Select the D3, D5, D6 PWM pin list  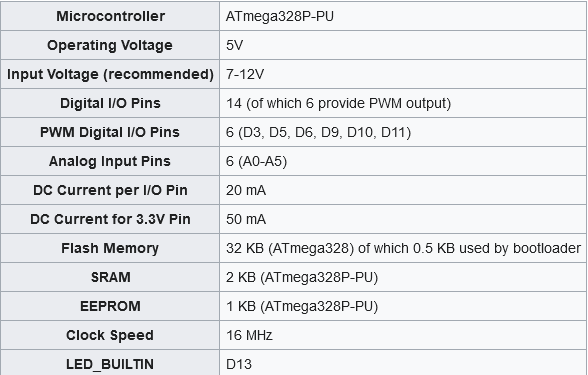click(318, 132)
